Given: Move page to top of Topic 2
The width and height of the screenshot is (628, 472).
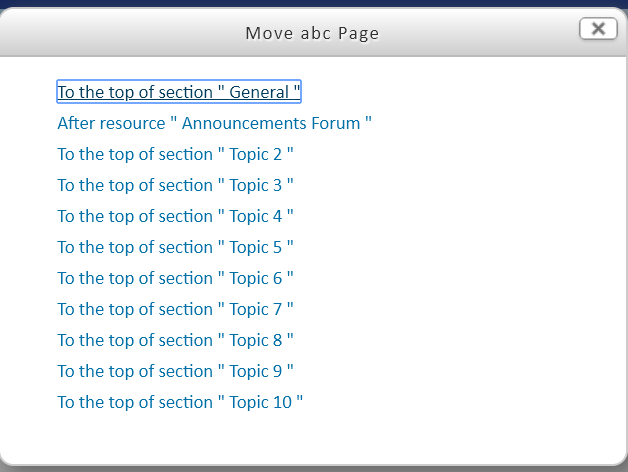Looking at the screenshot, I should (175, 154).
